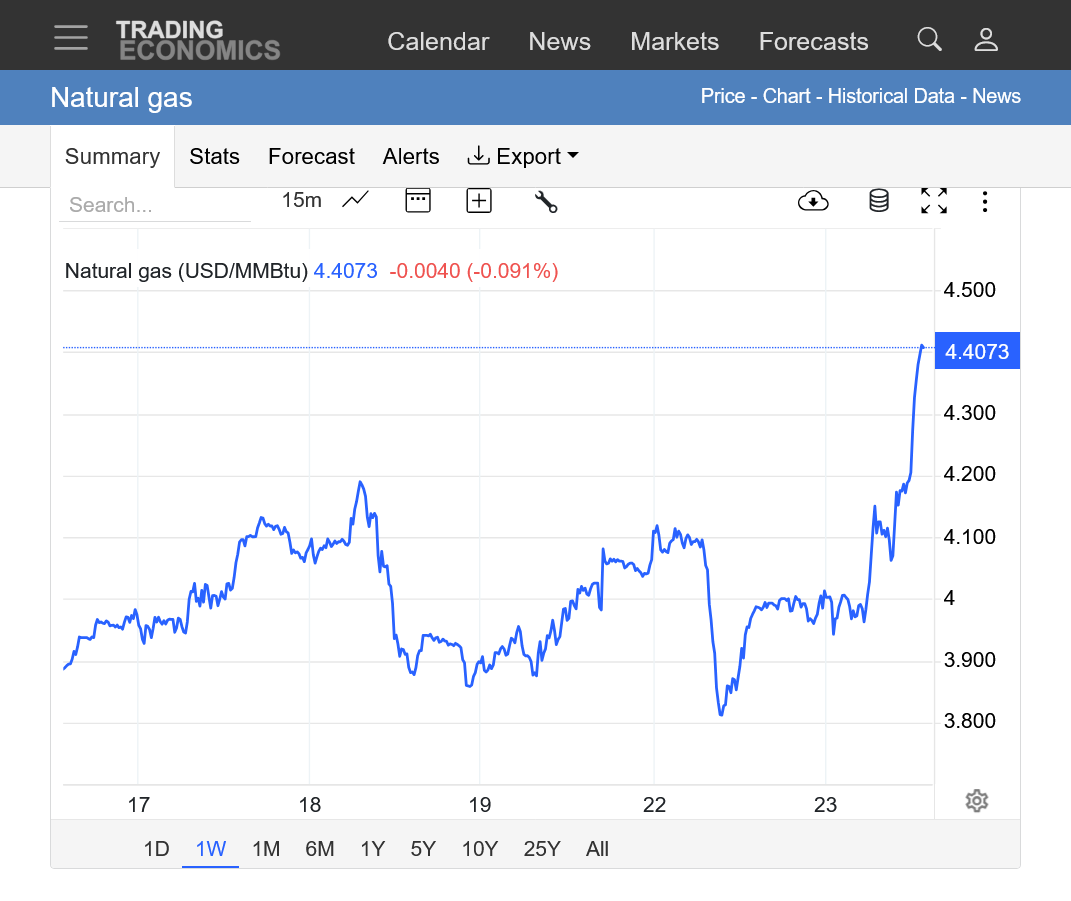
Task: Open chart settings gear icon
Action: pyautogui.click(x=977, y=801)
